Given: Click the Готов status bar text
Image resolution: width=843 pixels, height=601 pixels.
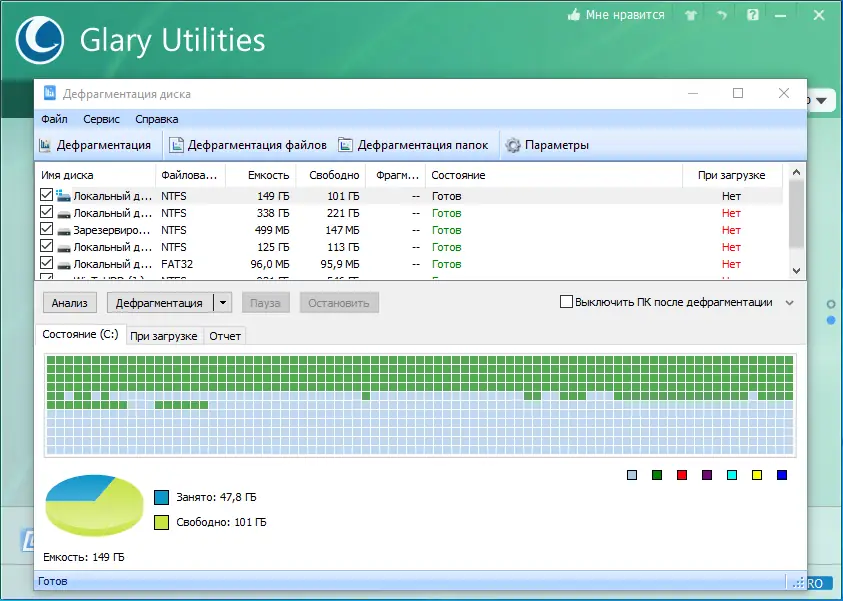Looking at the screenshot, I should click(53, 581).
